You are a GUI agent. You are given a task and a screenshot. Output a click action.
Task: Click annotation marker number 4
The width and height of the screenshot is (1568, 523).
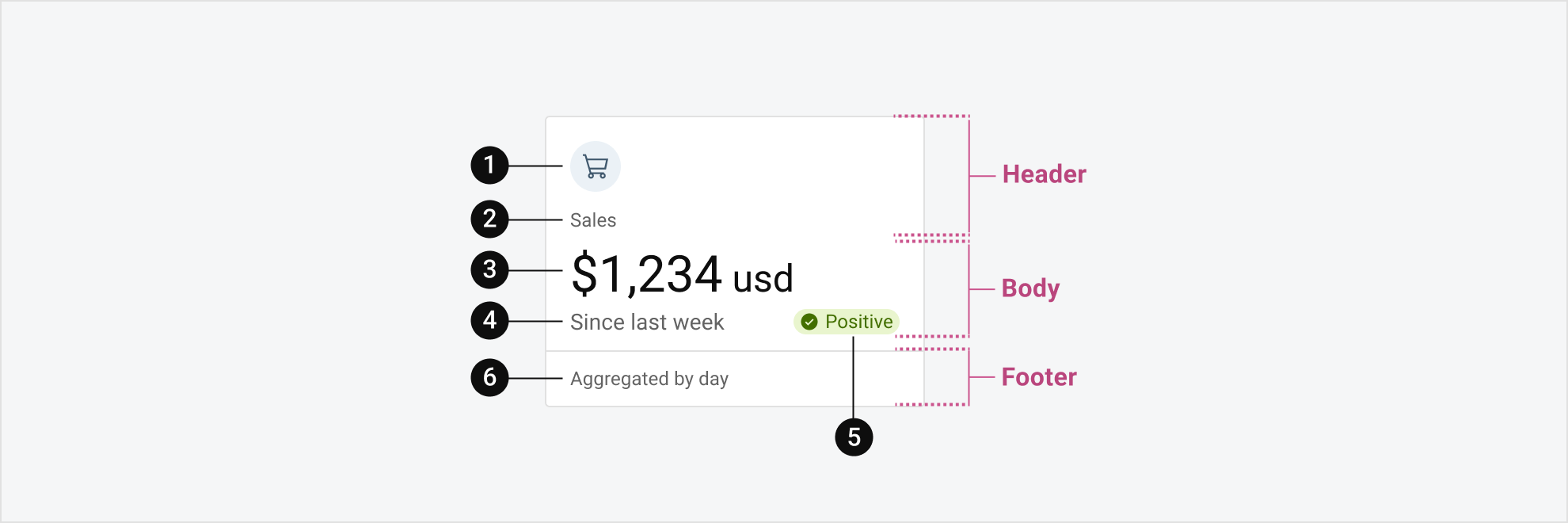tap(489, 322)
